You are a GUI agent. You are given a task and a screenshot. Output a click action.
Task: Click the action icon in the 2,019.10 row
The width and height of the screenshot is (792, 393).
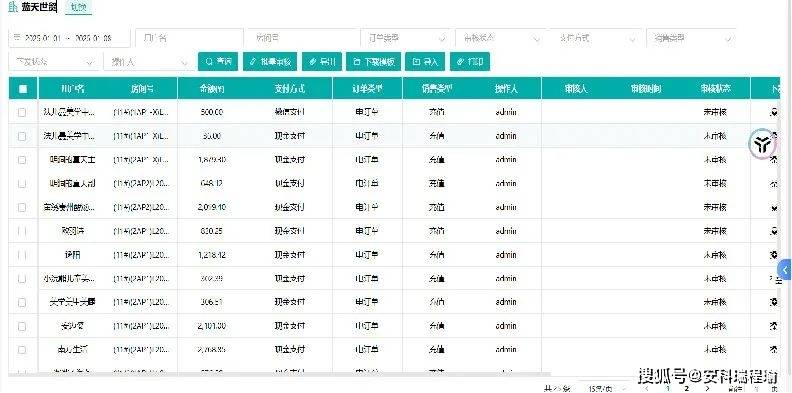(x=773, y=208)
